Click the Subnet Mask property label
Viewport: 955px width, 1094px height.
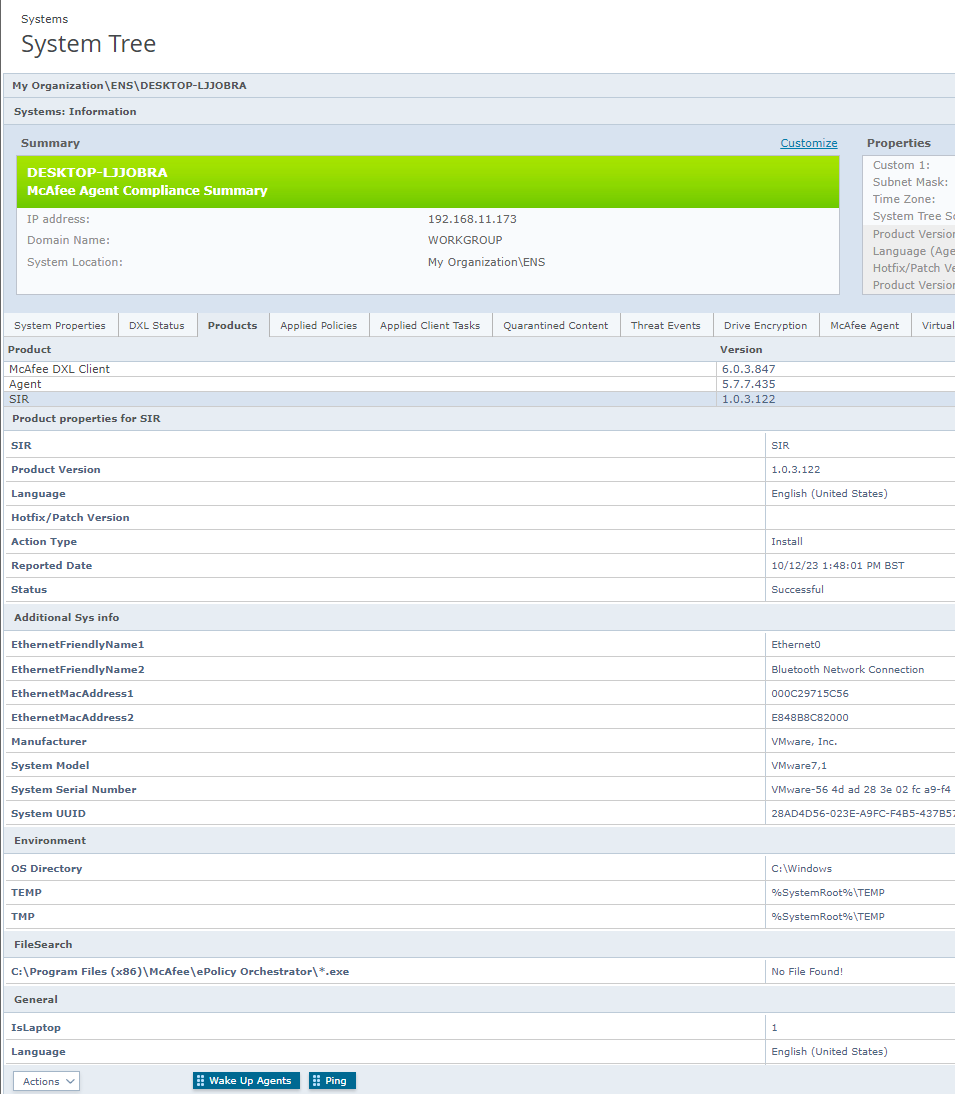pos(910,182)
